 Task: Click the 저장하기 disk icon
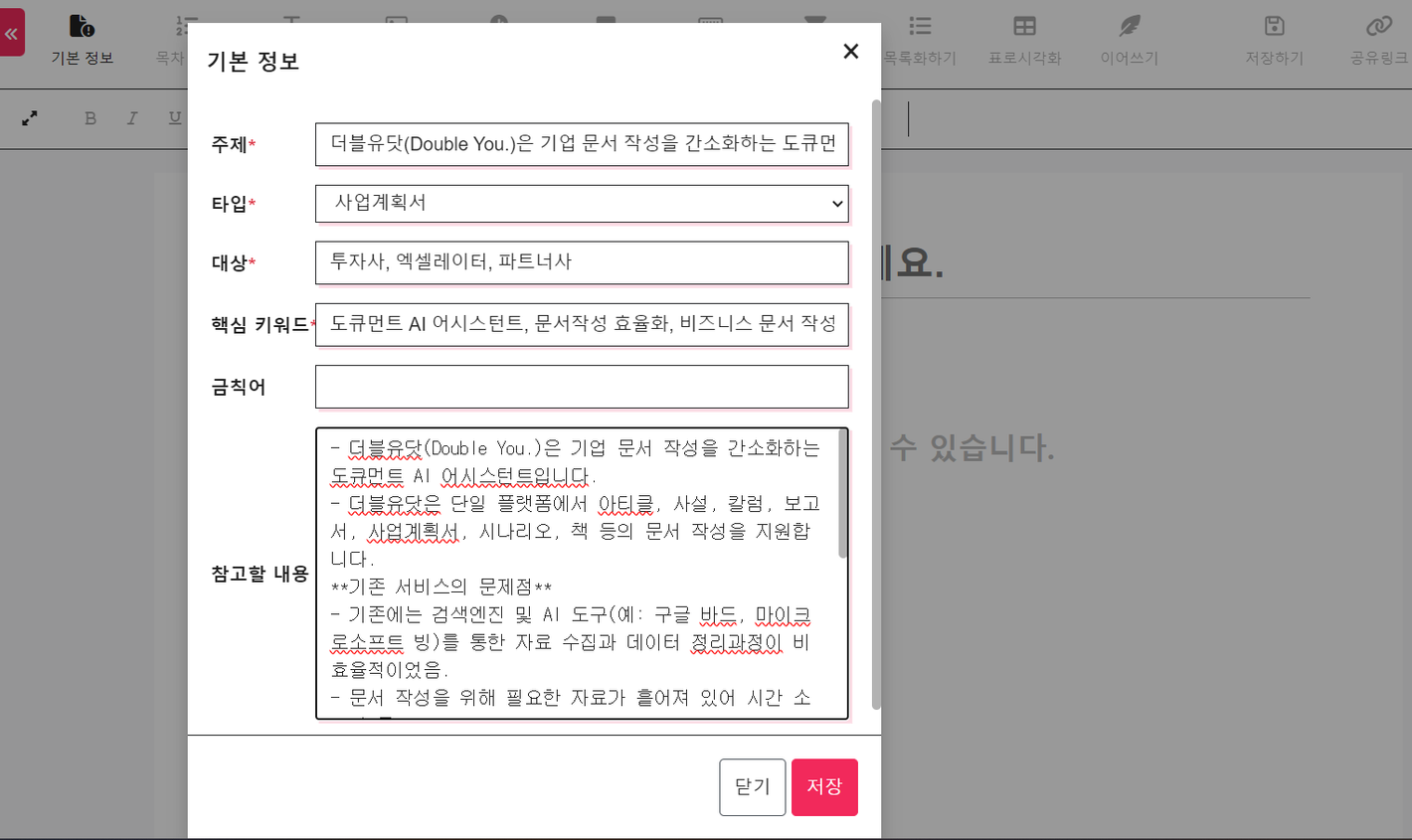pyautogui.click(x=1274, y=26)
